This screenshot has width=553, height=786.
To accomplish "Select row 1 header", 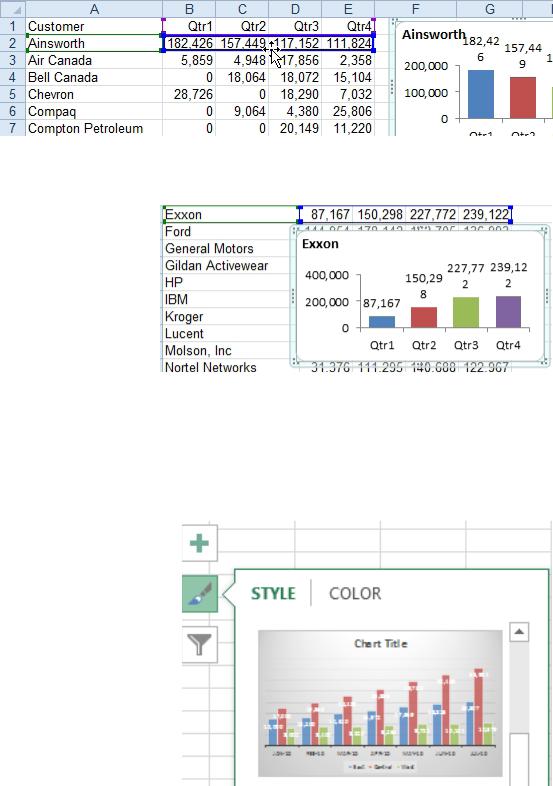I will point(13,26).
